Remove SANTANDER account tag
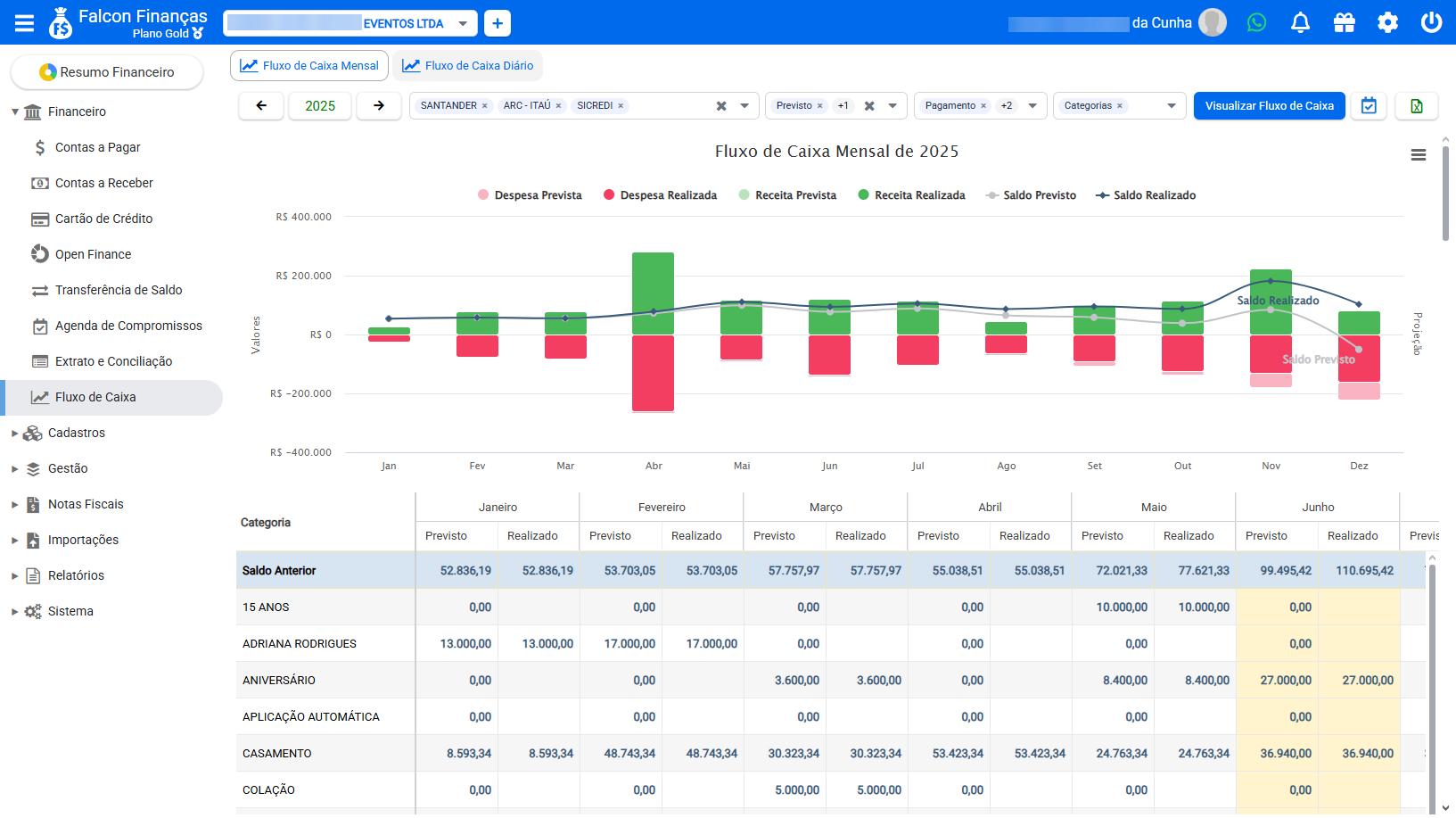The image size is (1456, 818). (484, 105)
